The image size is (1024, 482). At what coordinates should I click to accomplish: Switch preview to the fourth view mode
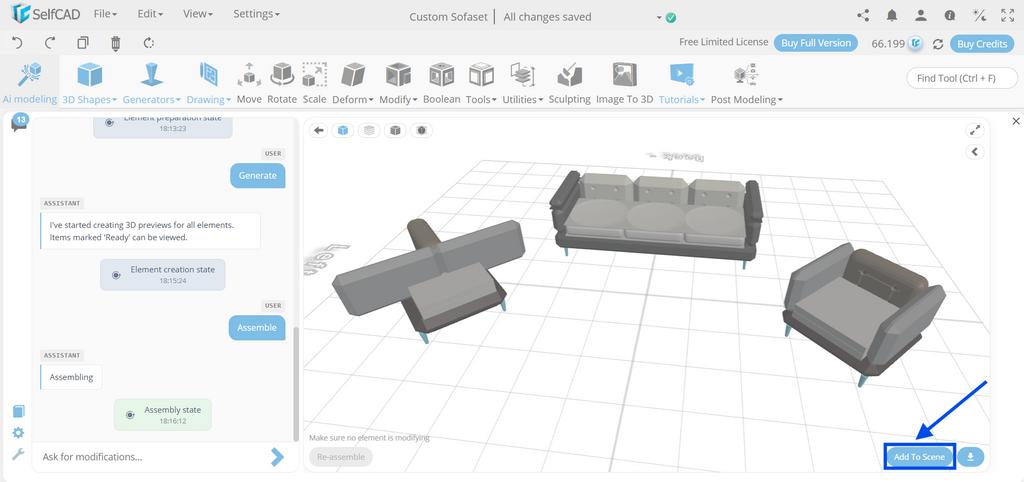[421, 131]
